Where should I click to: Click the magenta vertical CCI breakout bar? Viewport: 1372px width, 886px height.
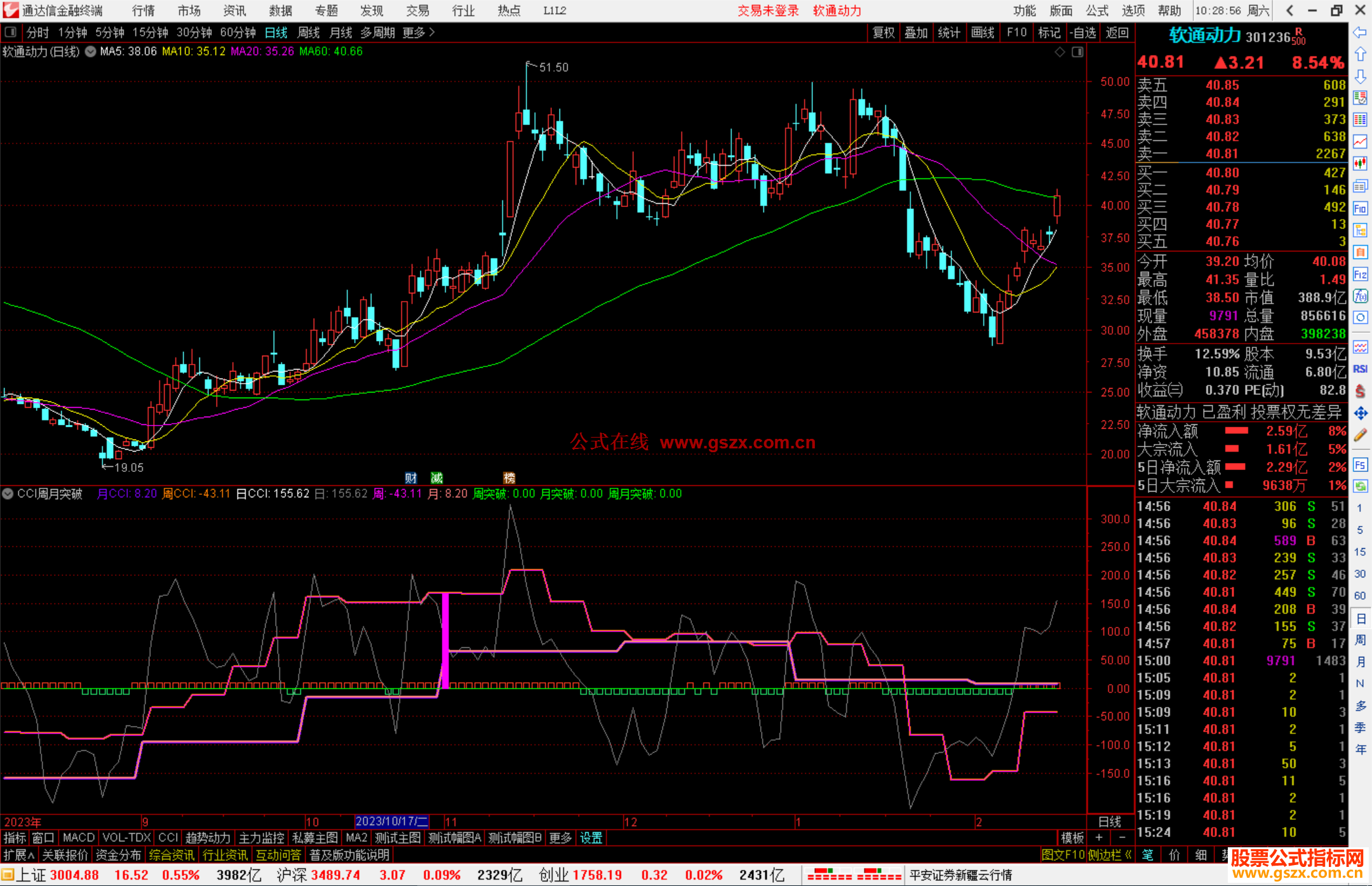tap(445, 640)
